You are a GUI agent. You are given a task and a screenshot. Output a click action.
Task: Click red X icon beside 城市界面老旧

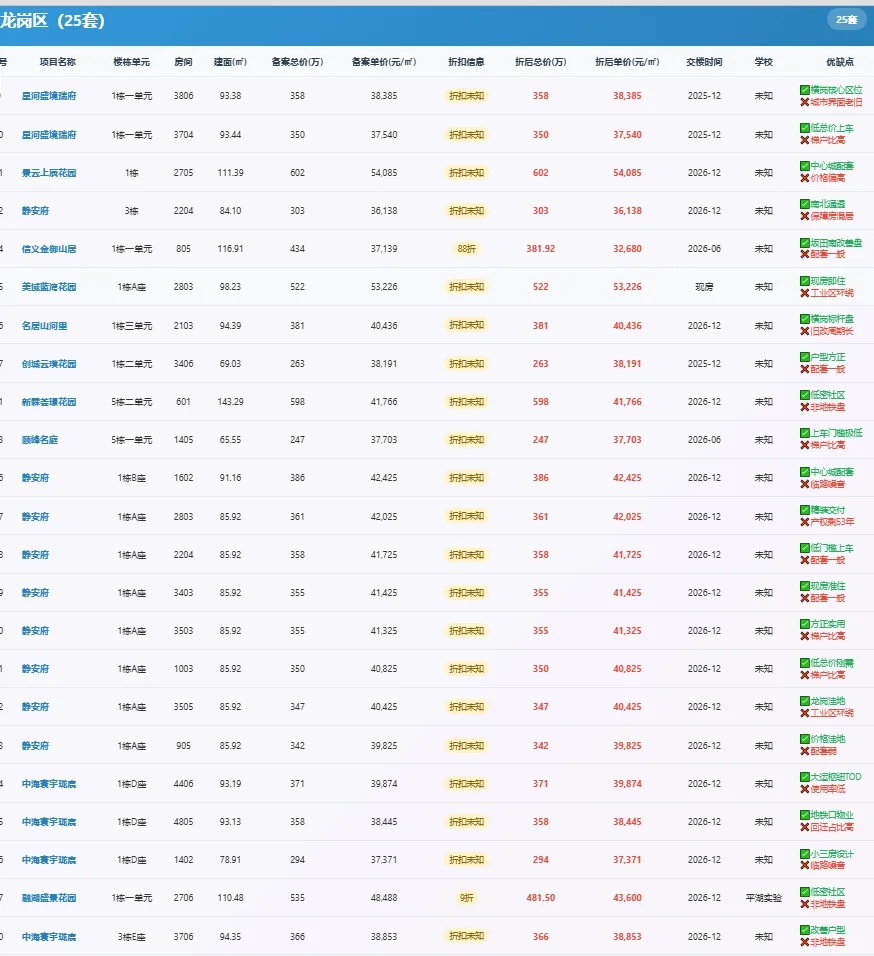[805, 102]
